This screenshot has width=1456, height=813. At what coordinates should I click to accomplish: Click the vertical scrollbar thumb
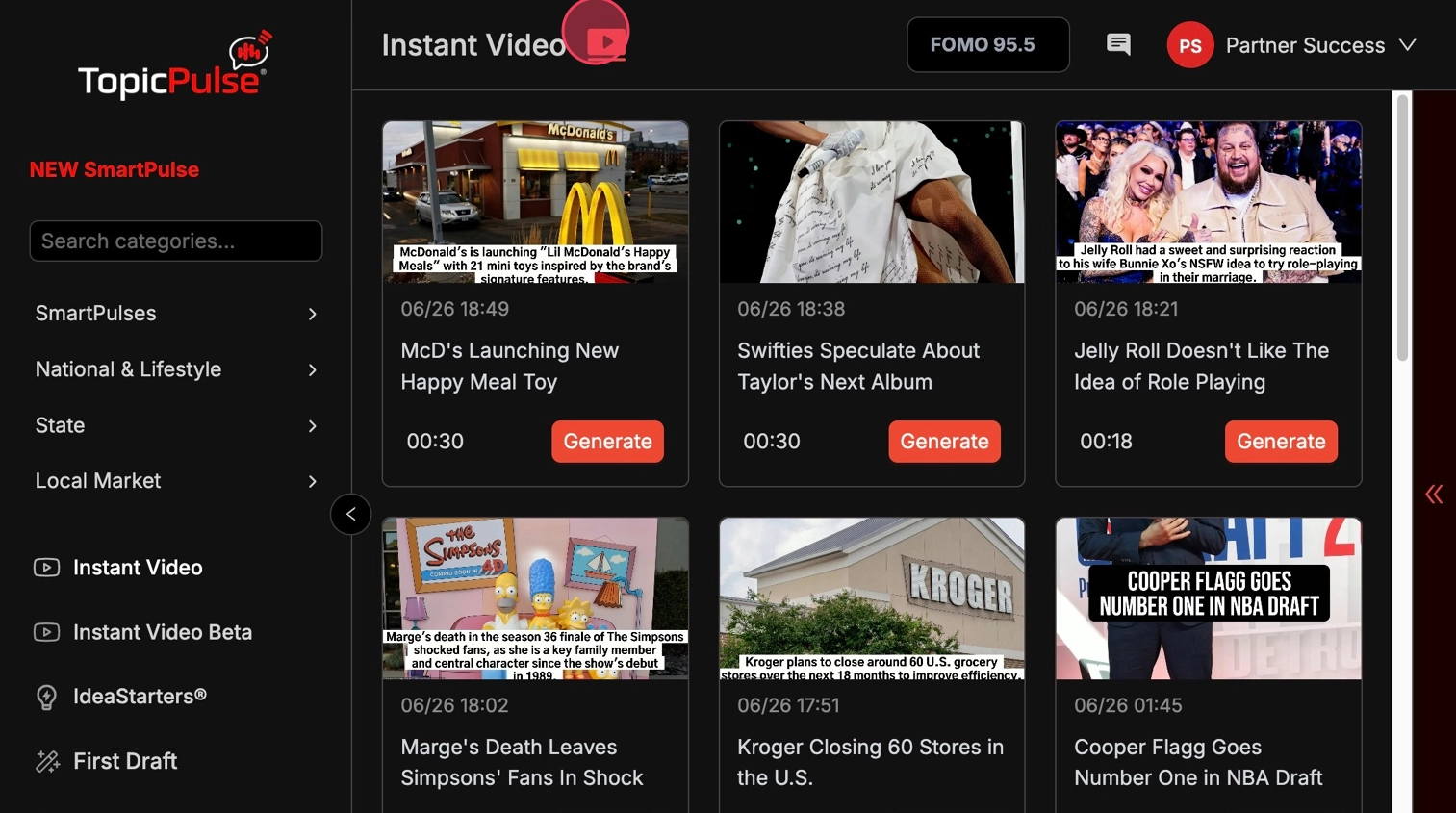point(1402,227)
